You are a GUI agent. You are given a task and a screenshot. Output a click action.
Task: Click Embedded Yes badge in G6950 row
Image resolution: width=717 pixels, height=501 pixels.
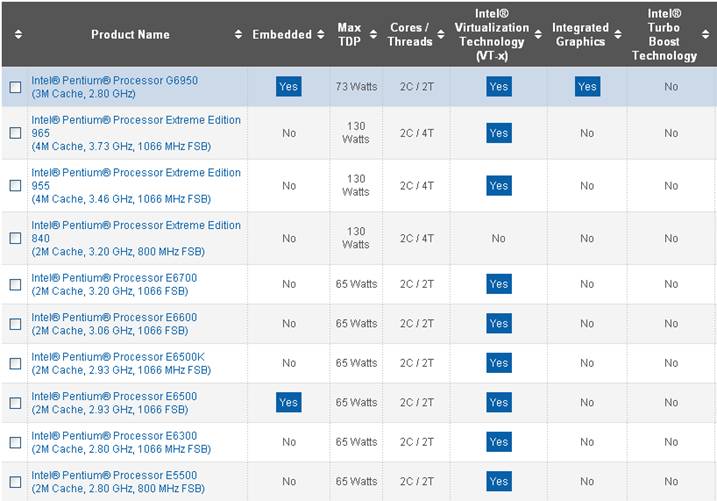[x=289, y=86]
